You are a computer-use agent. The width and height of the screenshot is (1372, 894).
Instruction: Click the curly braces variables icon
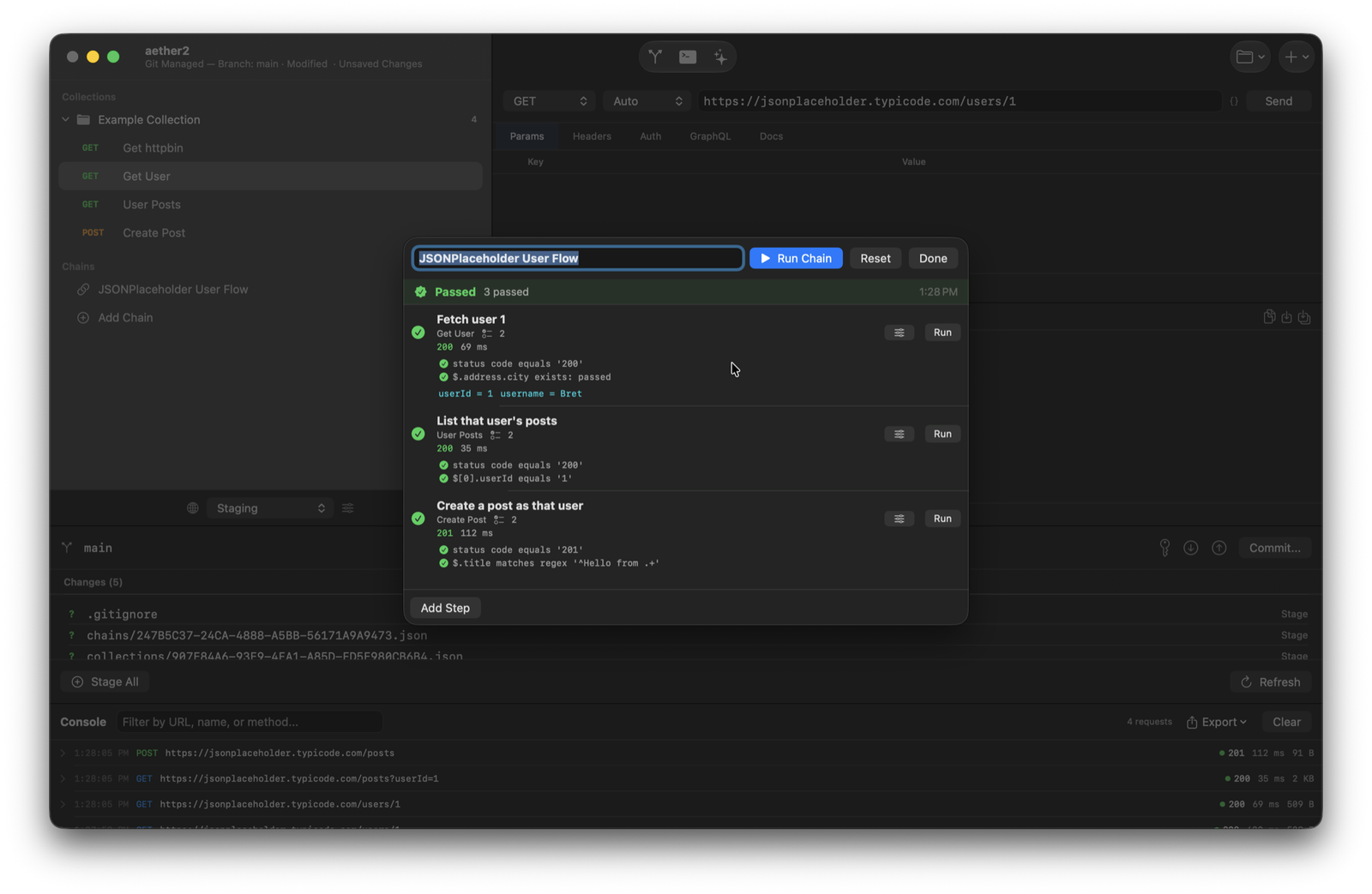click(1234, 101)
